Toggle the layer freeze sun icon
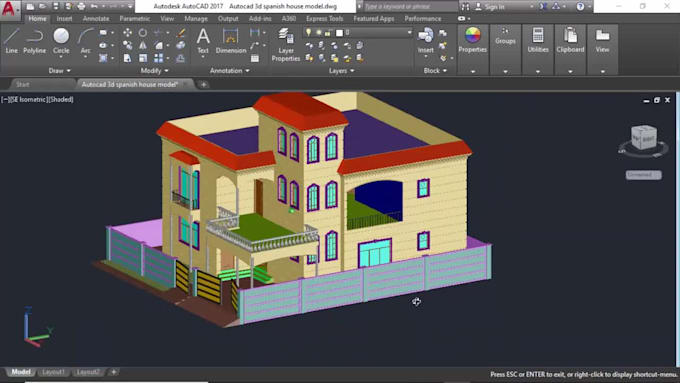 319,33
